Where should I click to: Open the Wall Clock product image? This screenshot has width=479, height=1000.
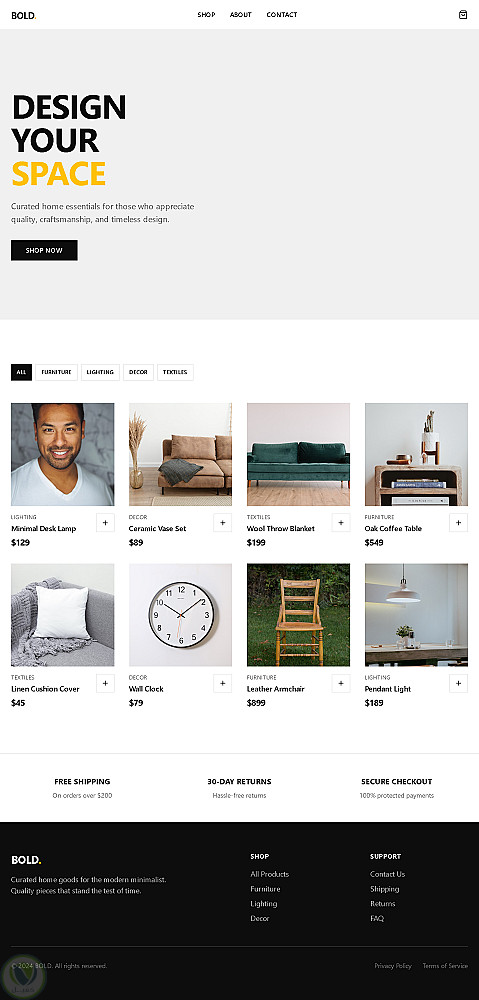point(181,615)
